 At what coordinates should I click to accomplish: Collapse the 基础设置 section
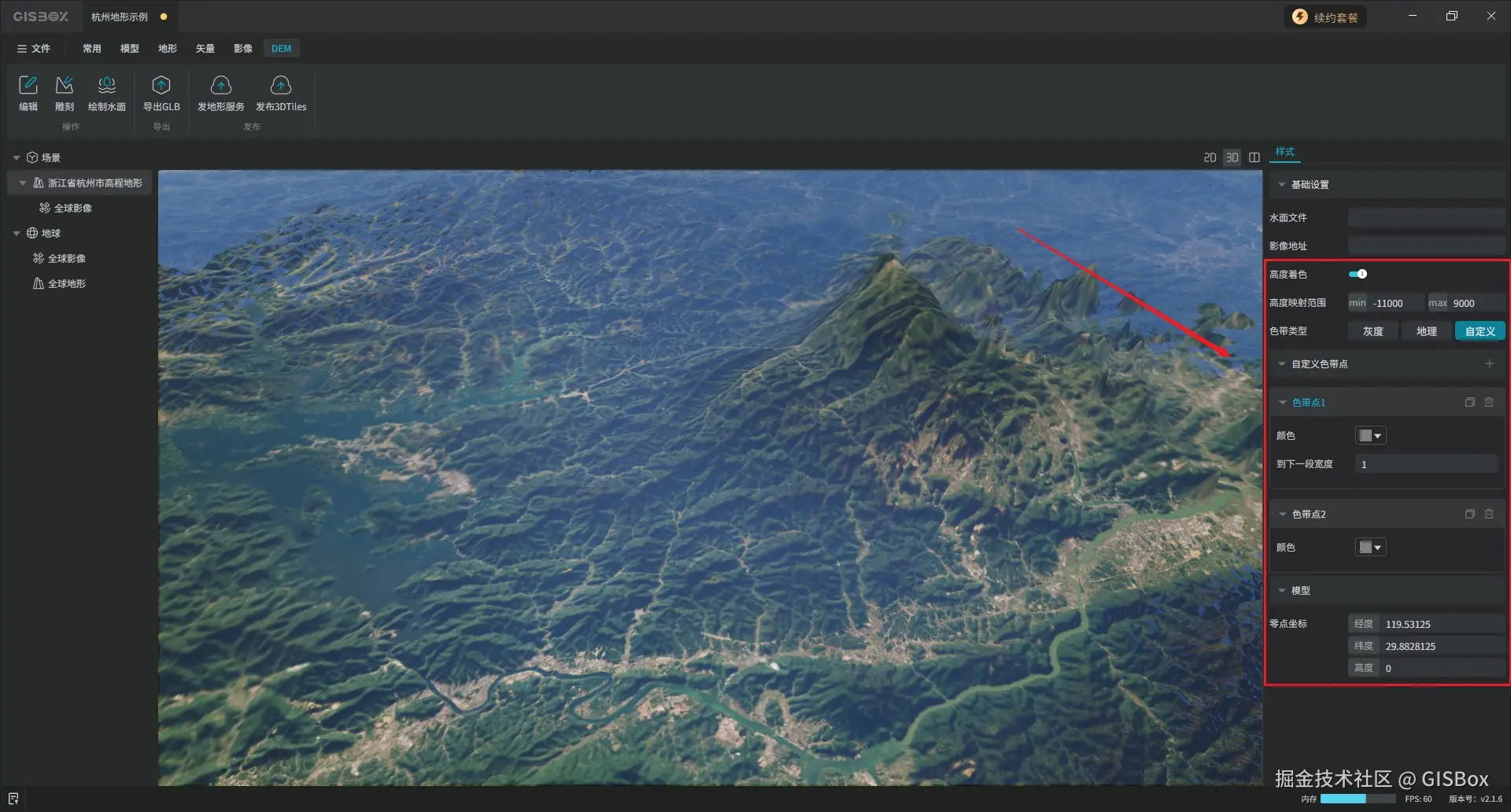(1282, 184)
